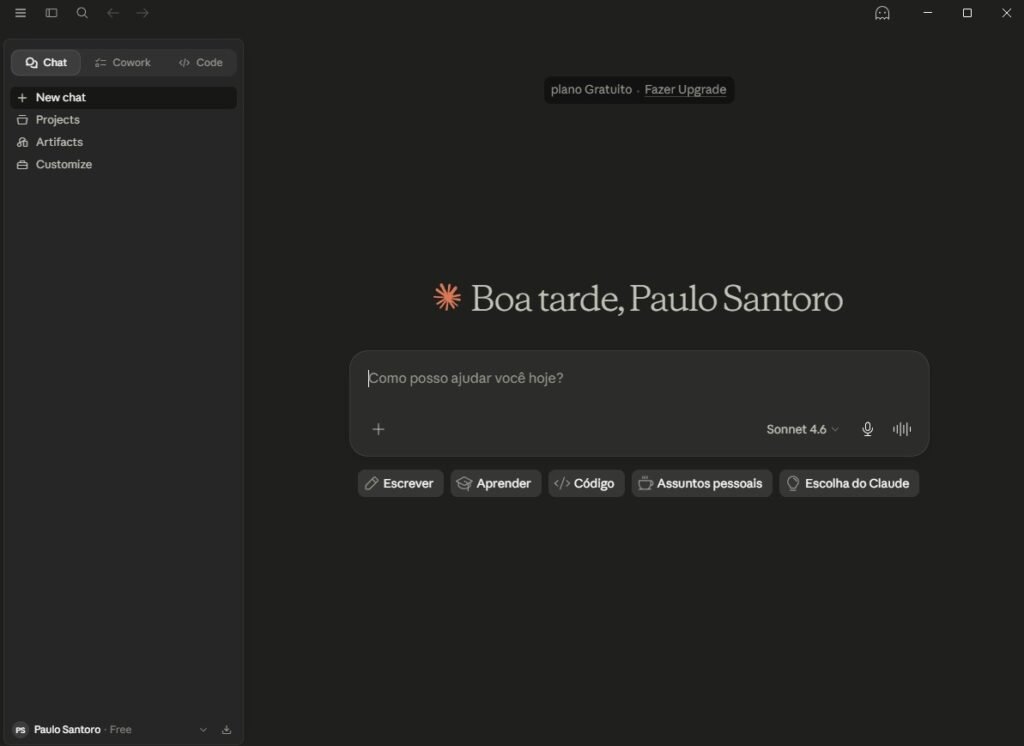The height and width of the screenshot is (746, 1024).
Task: Click the Assuntos pessoais button
Action: click(701, 483)
